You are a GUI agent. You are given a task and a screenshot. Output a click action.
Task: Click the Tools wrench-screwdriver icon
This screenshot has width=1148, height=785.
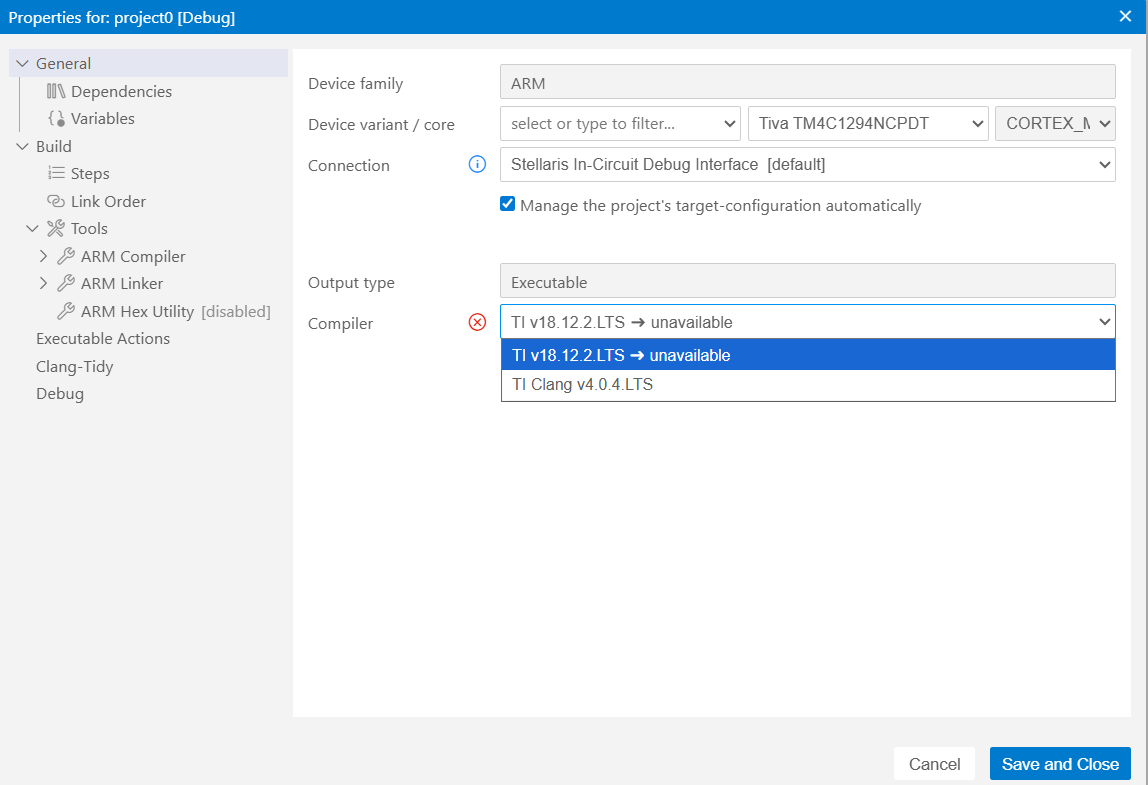(56, 229)
